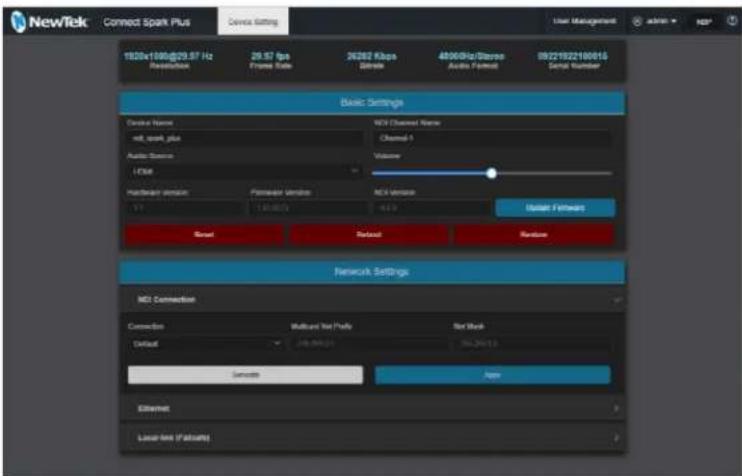Click the Net Mask field
742x476 pixels.
[532, 344]
